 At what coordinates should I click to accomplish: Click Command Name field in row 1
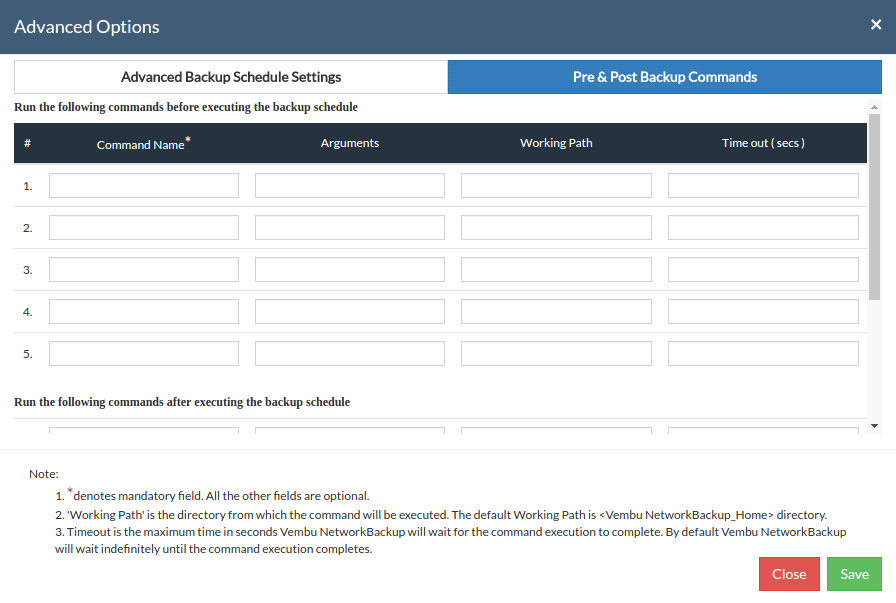point(144,186)
